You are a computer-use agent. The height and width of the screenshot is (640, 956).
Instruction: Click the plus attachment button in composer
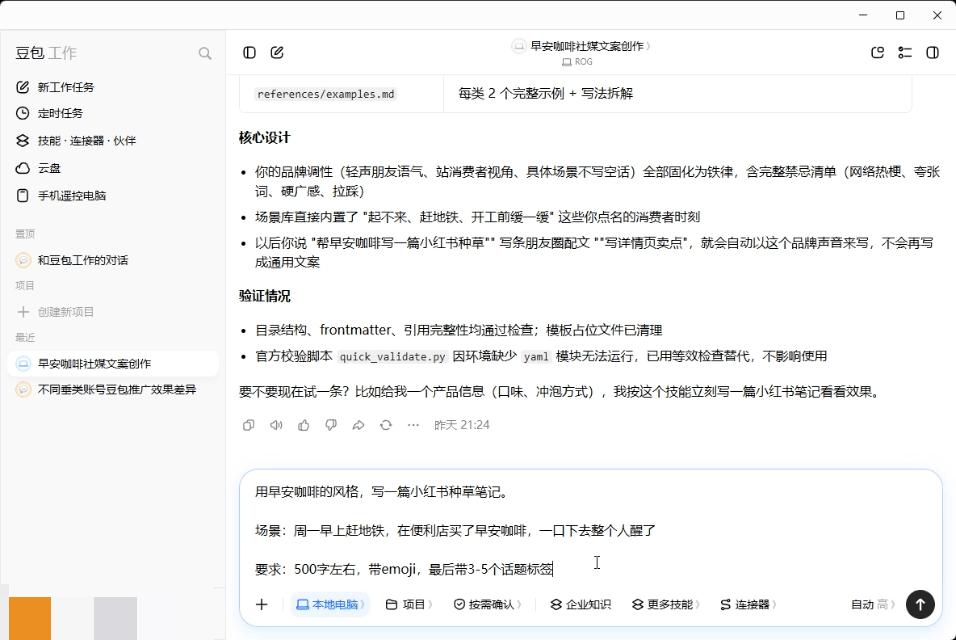point(262,604)
